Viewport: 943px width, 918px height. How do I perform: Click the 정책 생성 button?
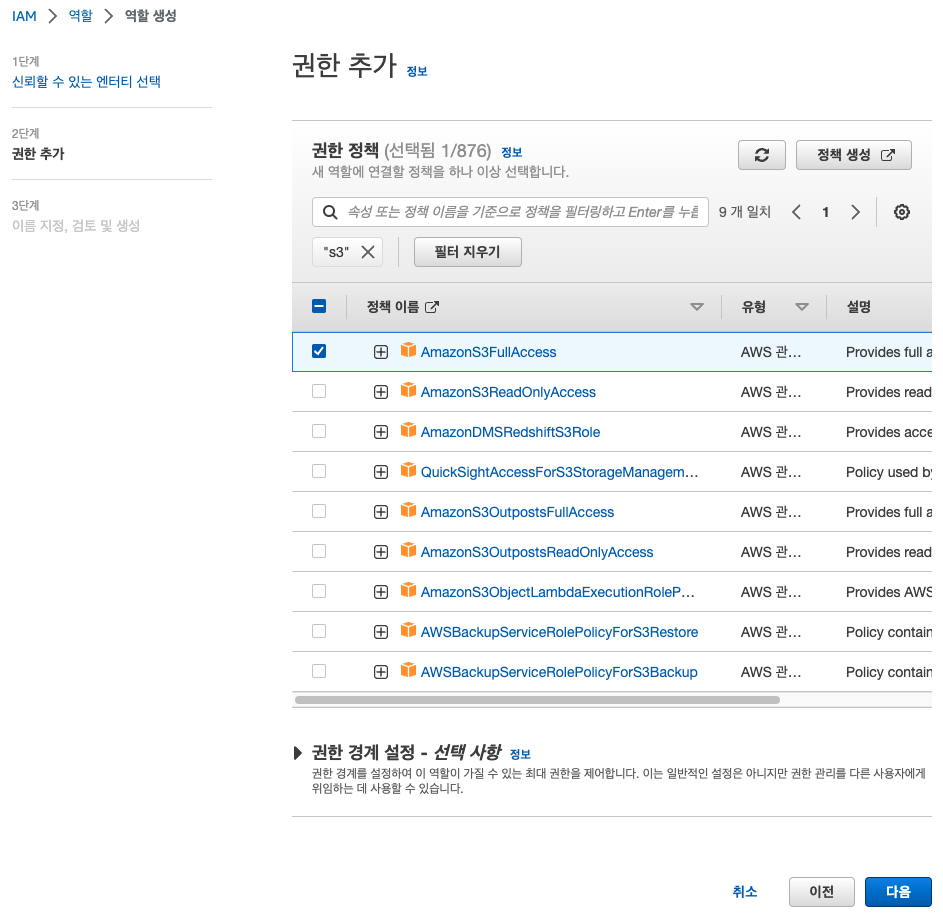[x=853, y=155]
